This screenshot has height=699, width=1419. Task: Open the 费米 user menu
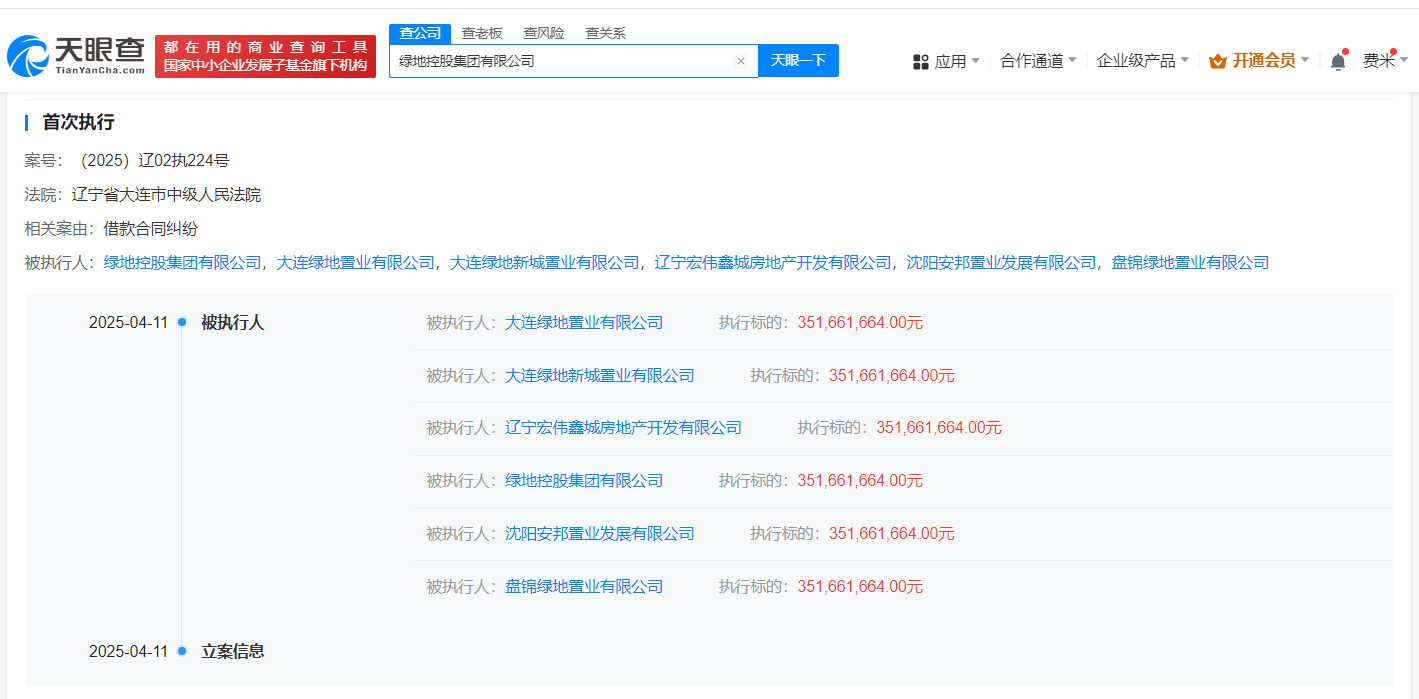[x=1383, y=61]
